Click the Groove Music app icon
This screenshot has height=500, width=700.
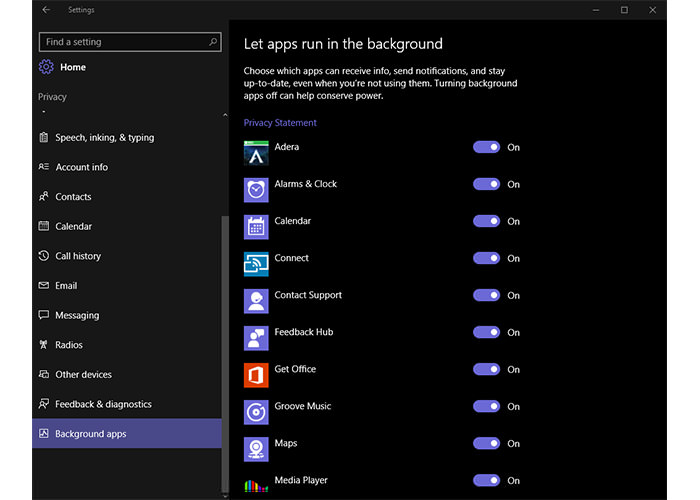click(256, 412)
